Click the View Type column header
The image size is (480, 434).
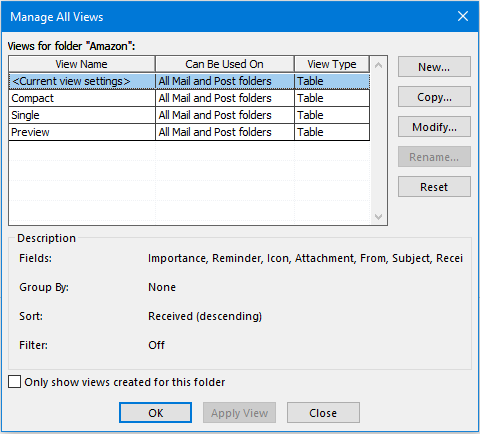[332, 64]
